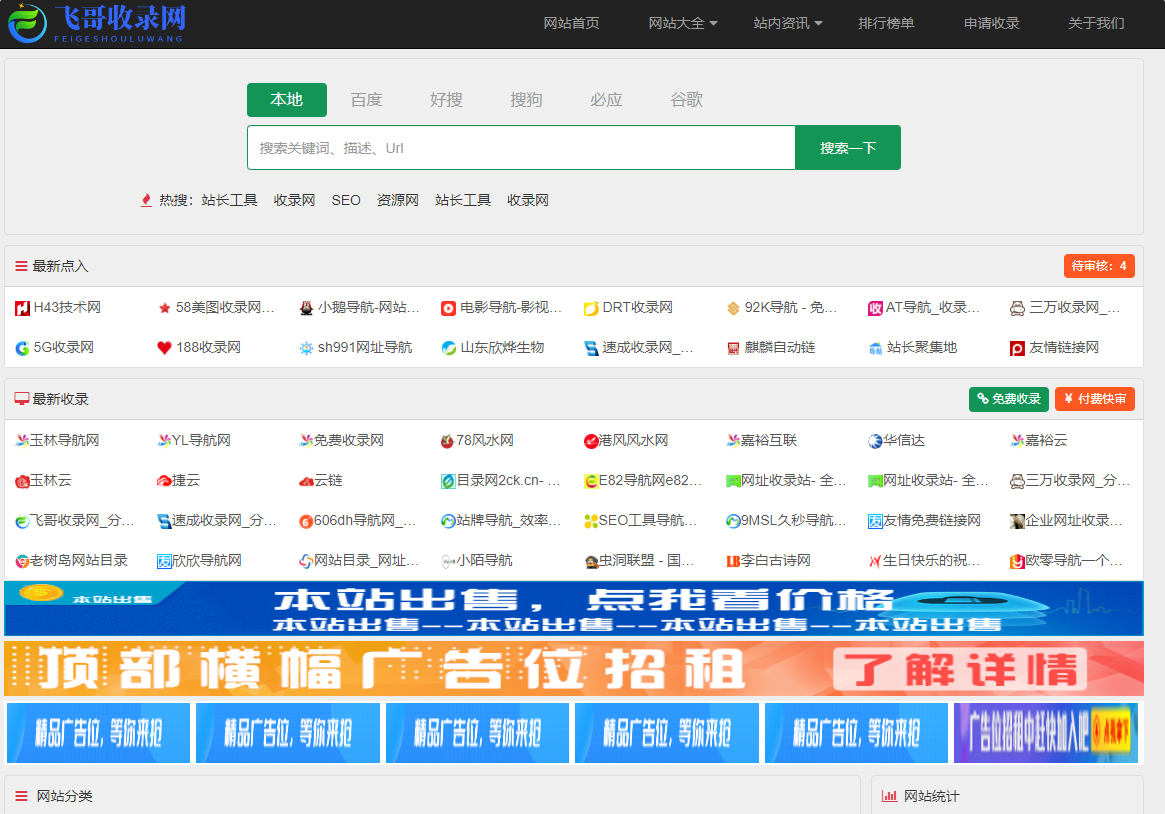Click the 飞哥收录网 site logo

(x=97, y=23)
